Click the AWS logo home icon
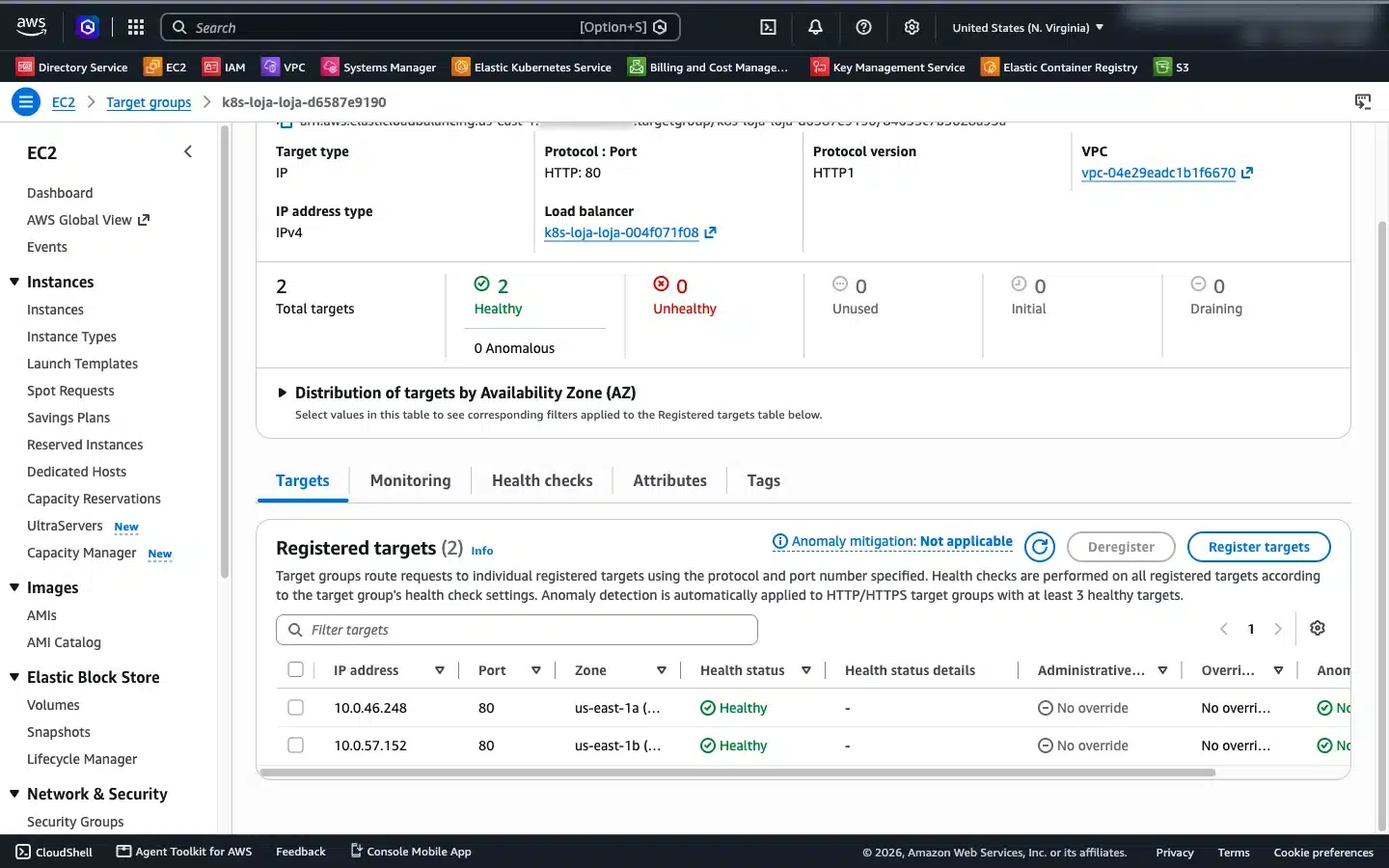This screenshot has width=1389, height=868. [x=31, y=27]
